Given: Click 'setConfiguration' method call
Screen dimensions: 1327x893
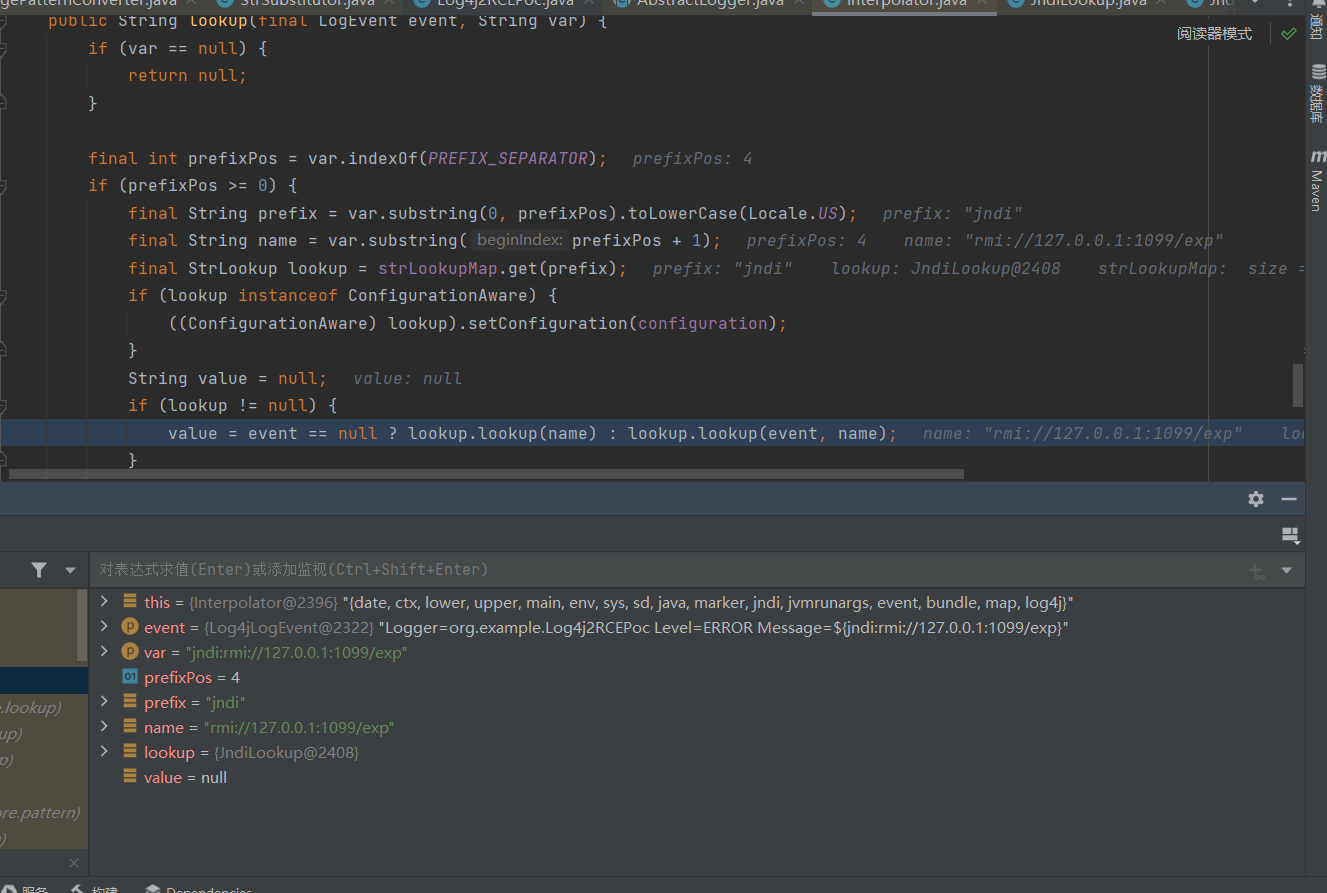Looking at the screenshot, I should click(x=548, y=323).
